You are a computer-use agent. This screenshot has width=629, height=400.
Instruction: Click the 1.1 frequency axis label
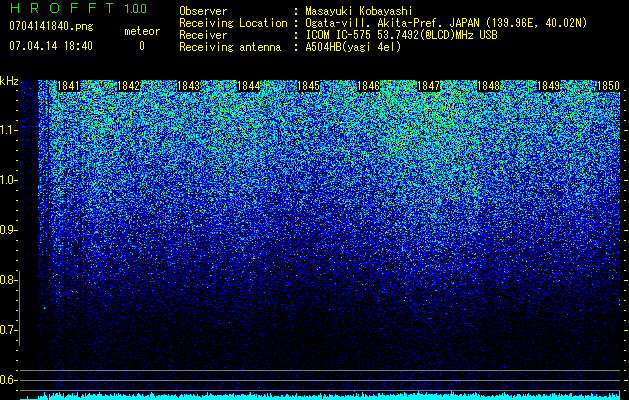8,130
